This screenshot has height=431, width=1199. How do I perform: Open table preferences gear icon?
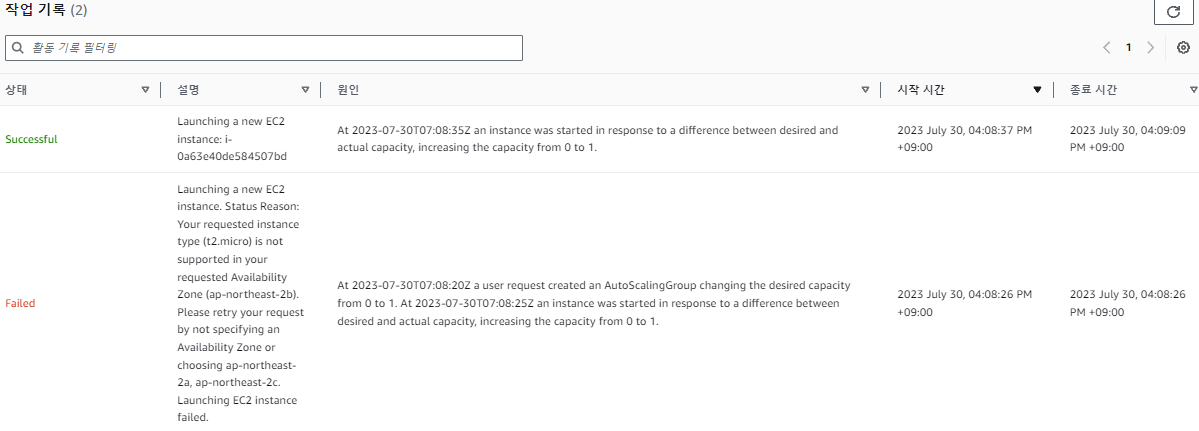point(1183,47)
